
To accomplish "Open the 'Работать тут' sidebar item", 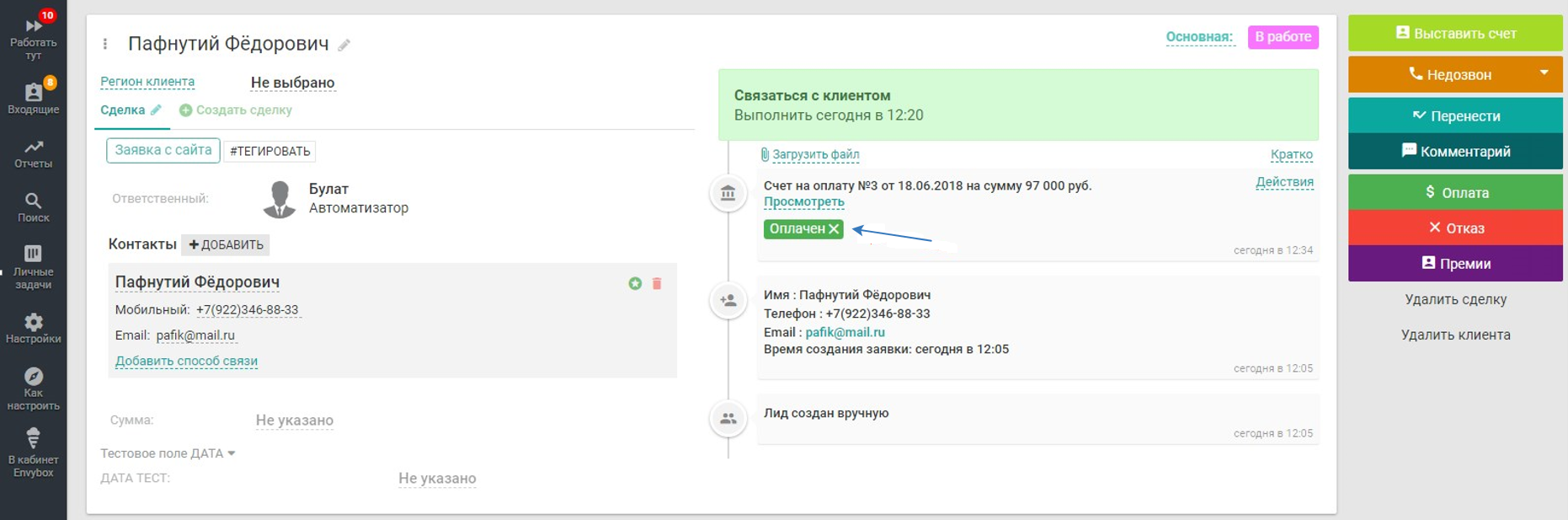I will click(33, 37).
